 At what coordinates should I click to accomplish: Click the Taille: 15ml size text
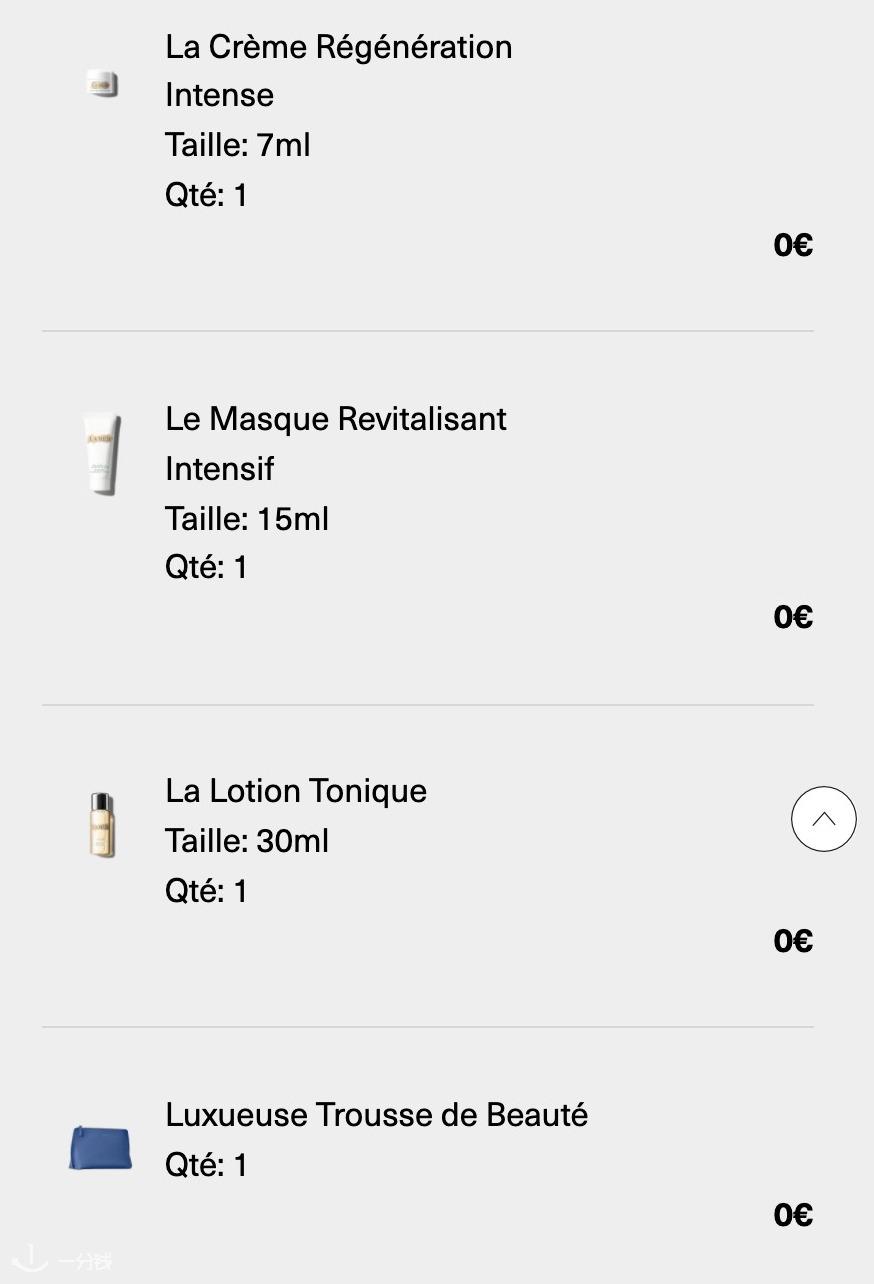pyautogui.click(x=247, y=519)
